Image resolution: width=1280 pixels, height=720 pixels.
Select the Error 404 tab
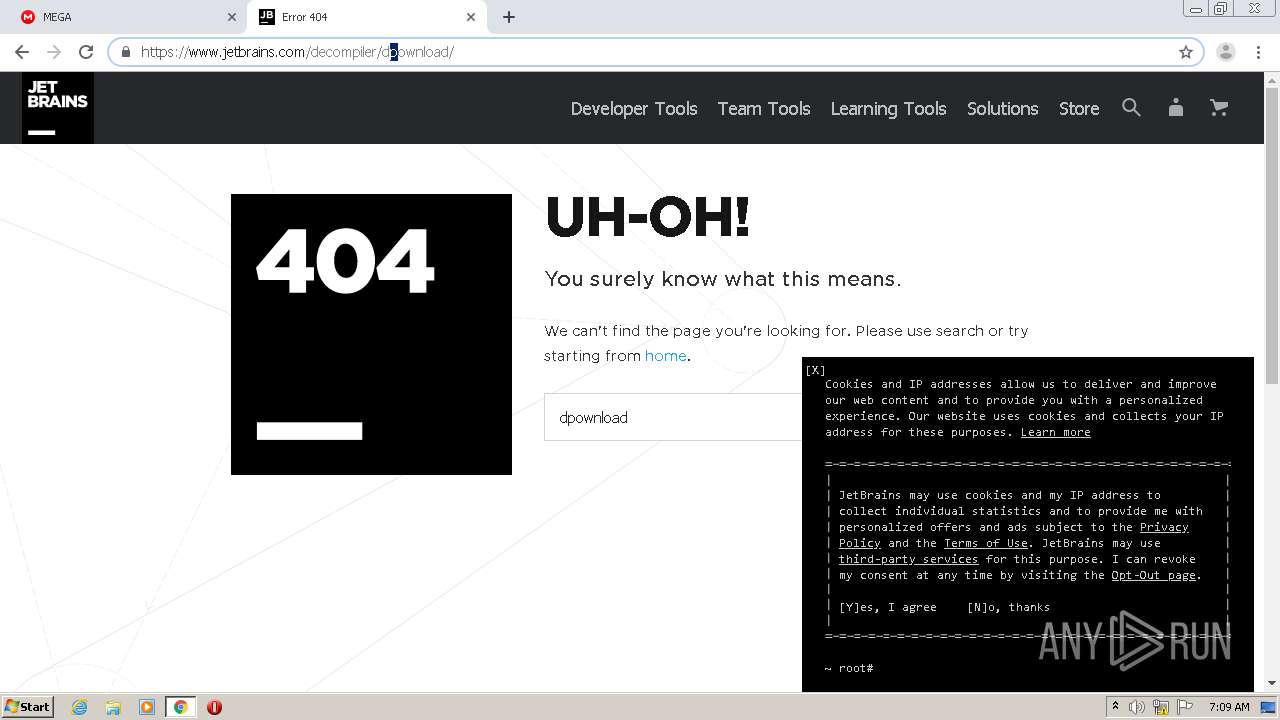pyautogui.click(x=367, y=17)
